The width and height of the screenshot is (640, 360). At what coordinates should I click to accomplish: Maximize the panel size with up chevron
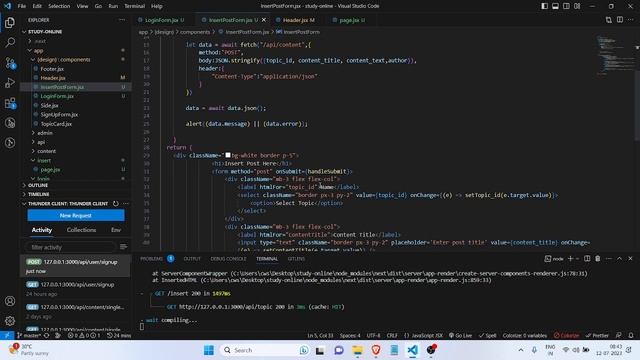click(619, 258)
